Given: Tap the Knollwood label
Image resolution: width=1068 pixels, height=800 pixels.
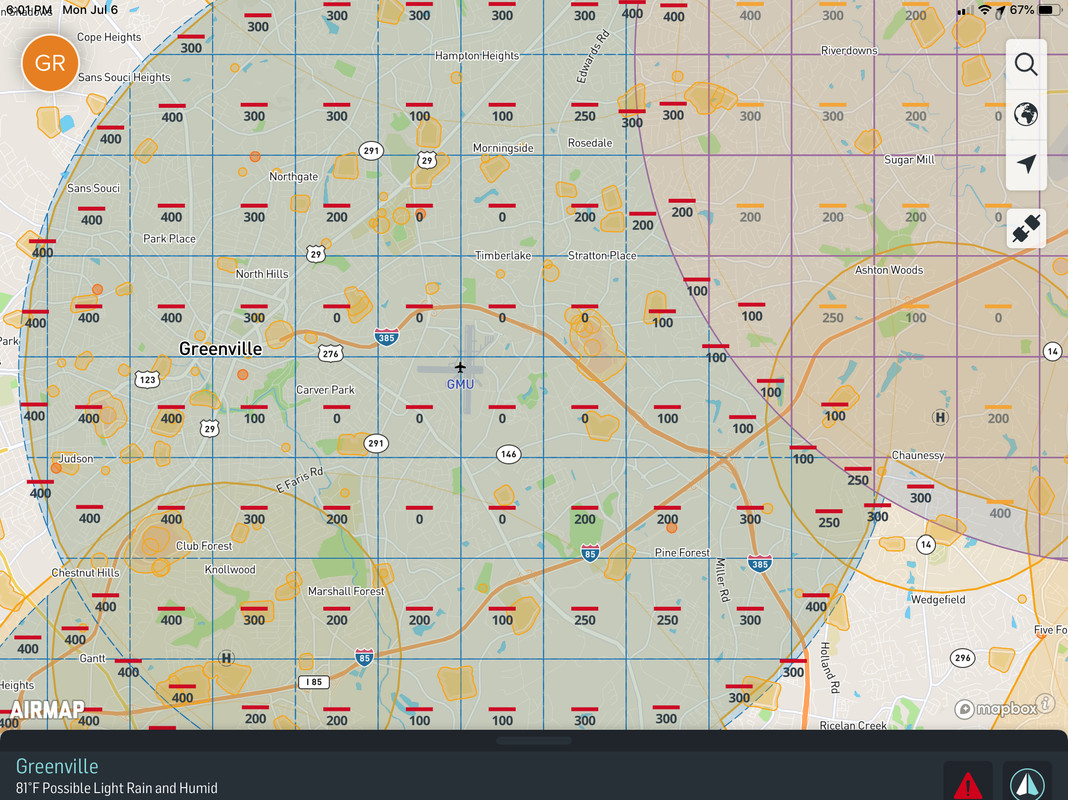Looking at the screenshot, I should (230, 569).
